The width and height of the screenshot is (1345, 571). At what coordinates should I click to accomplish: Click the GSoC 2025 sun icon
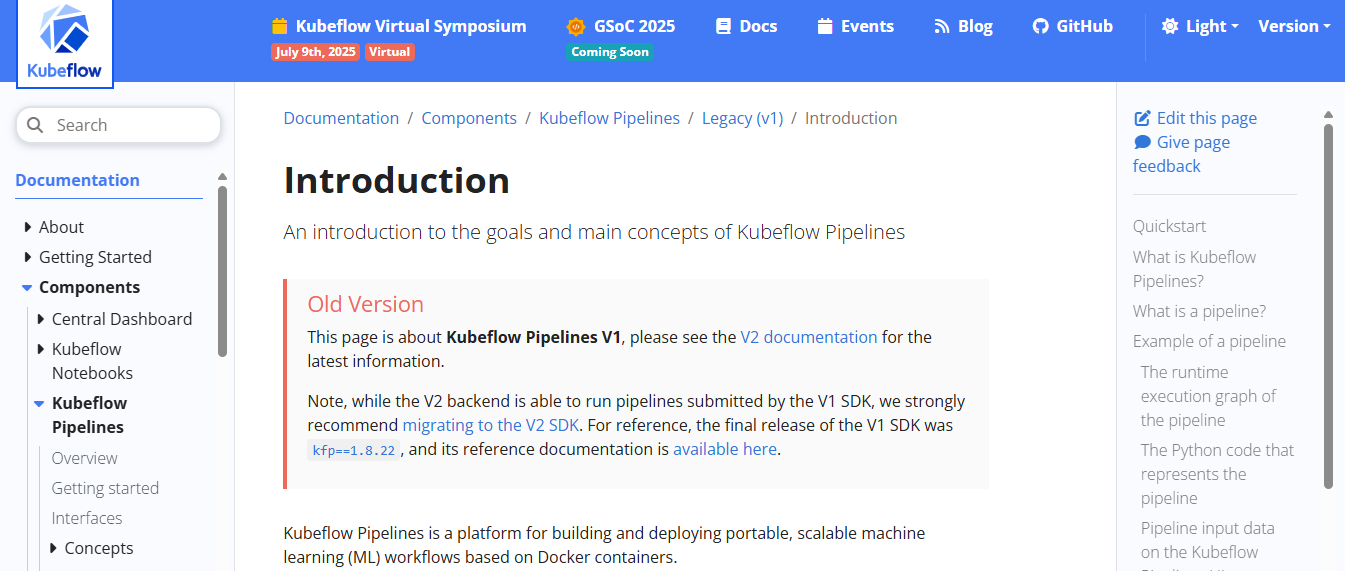(575, 27)
